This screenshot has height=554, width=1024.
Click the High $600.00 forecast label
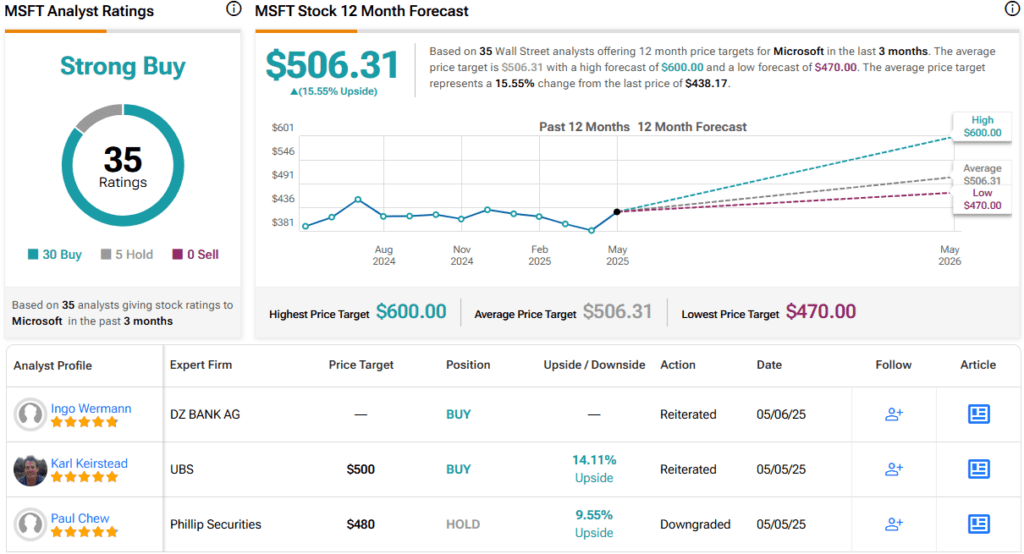coord(981,127)
